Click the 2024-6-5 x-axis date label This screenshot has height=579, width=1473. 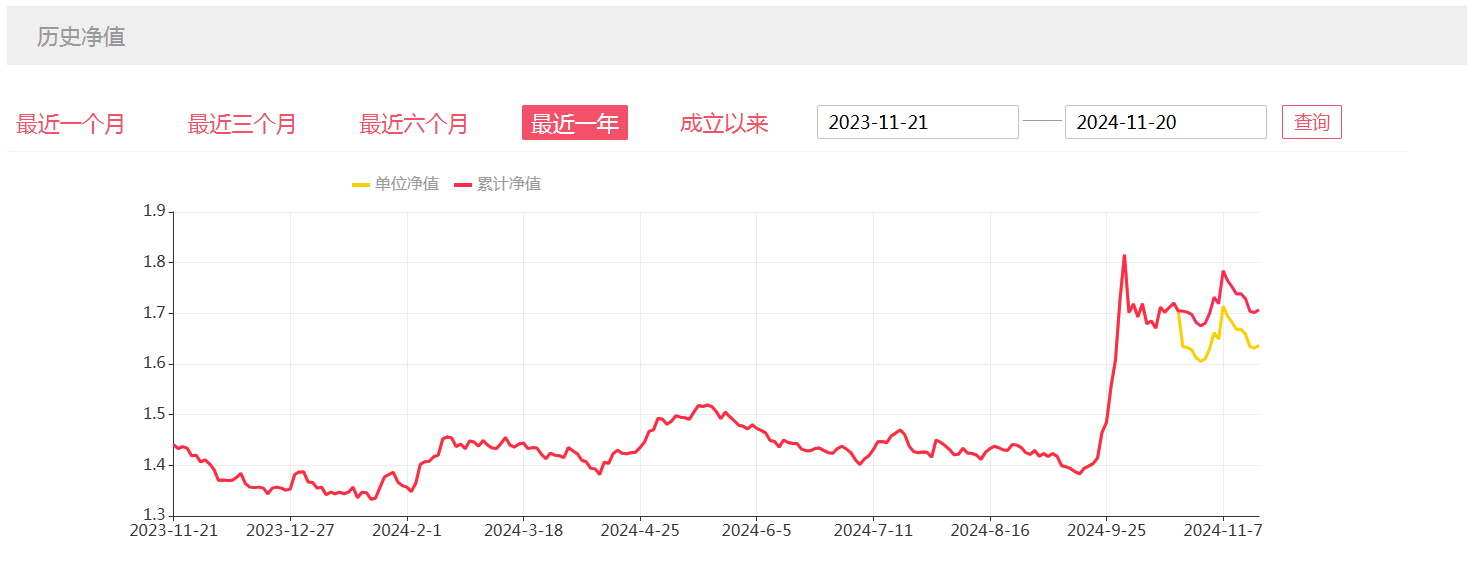click(x=756, y=530)
